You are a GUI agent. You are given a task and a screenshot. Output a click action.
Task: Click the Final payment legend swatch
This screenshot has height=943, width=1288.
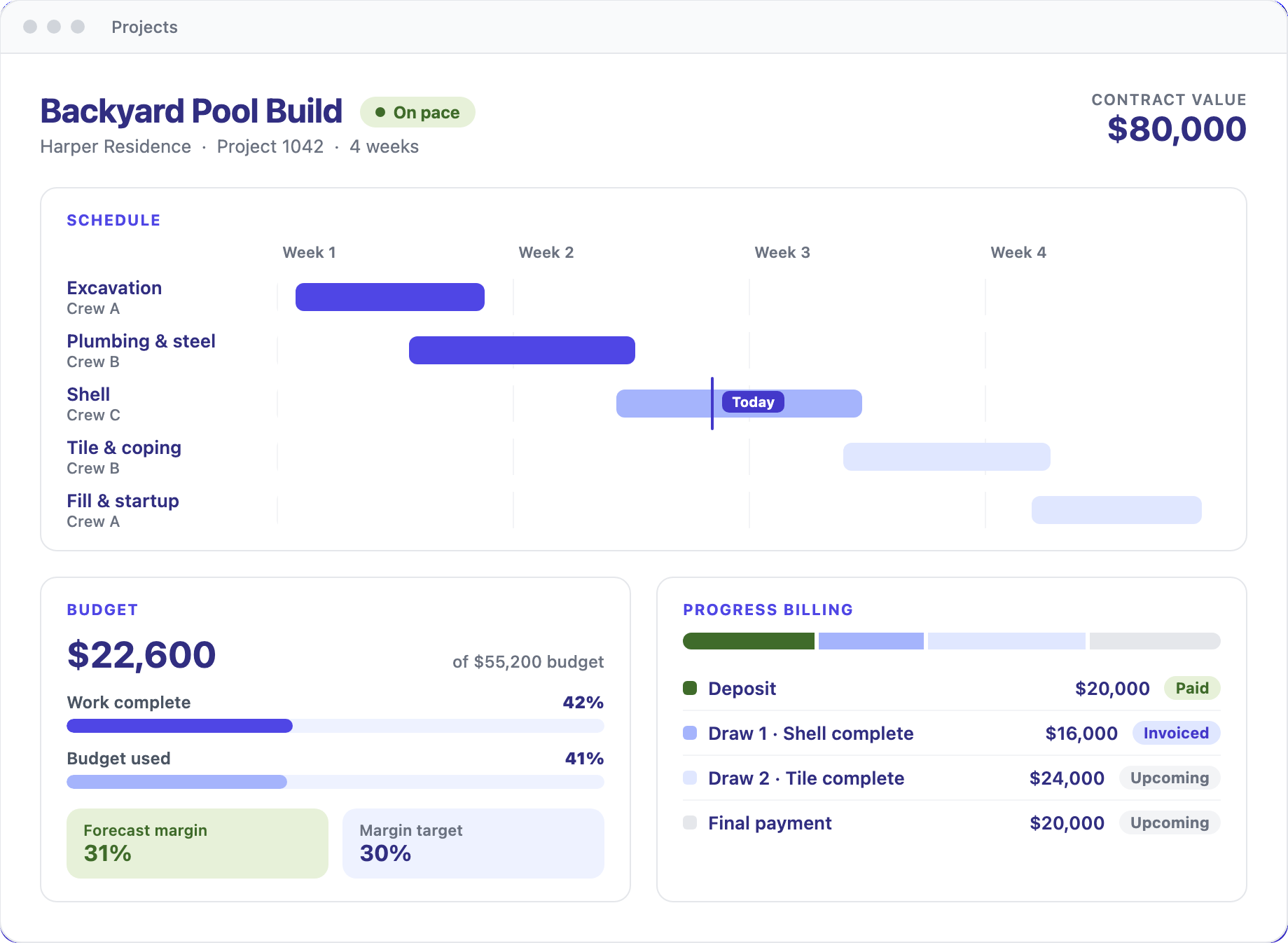pyautogui.click(x=690, y=822)
